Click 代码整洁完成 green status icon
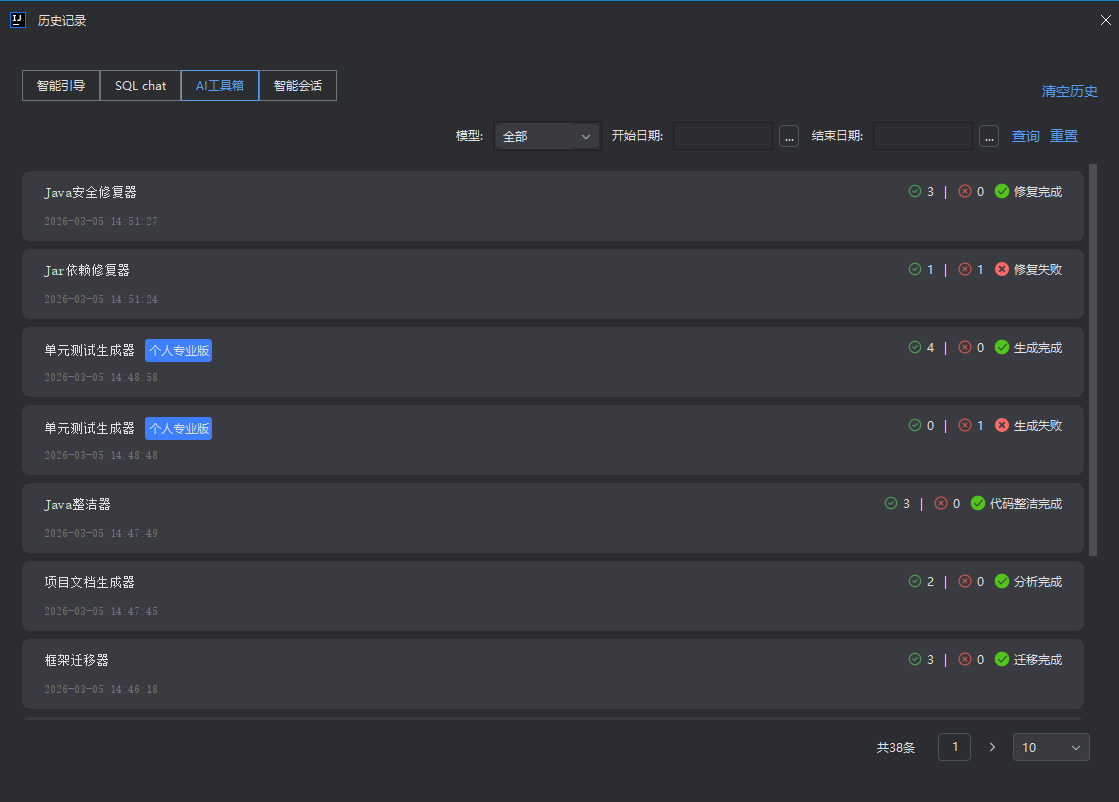Screen dimensions: 1119x802 tap(977, 503)
